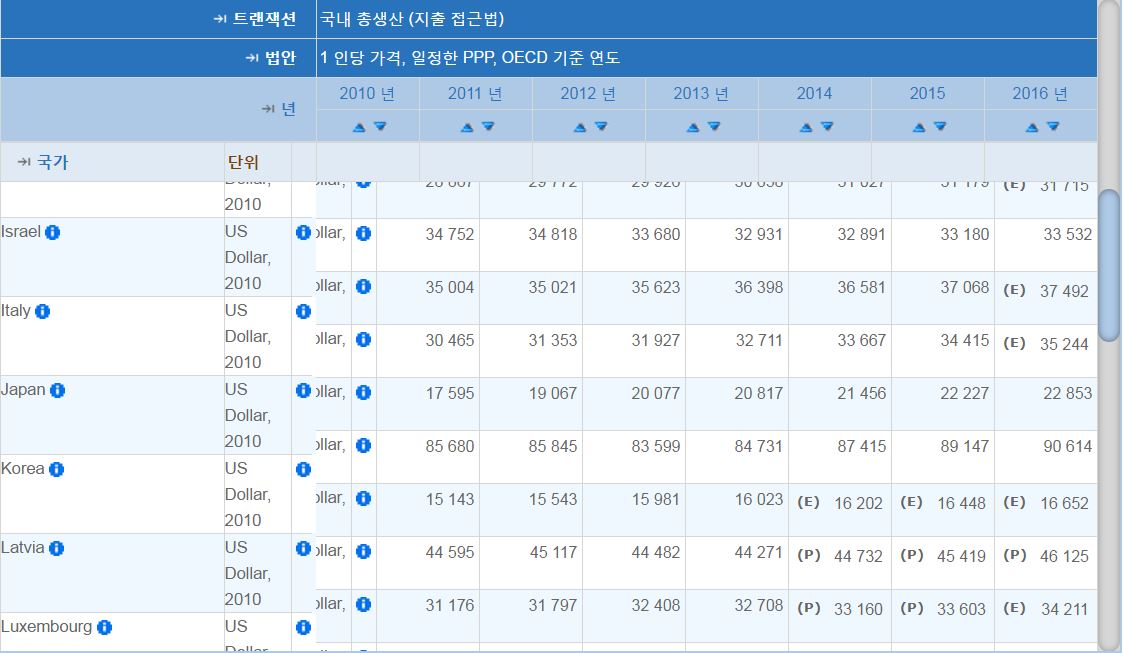Show the unit info icon in the Luxembourg row
The width and height of the screenshot is (1123, 653).
pyautogui.click(x=303, y=627)
